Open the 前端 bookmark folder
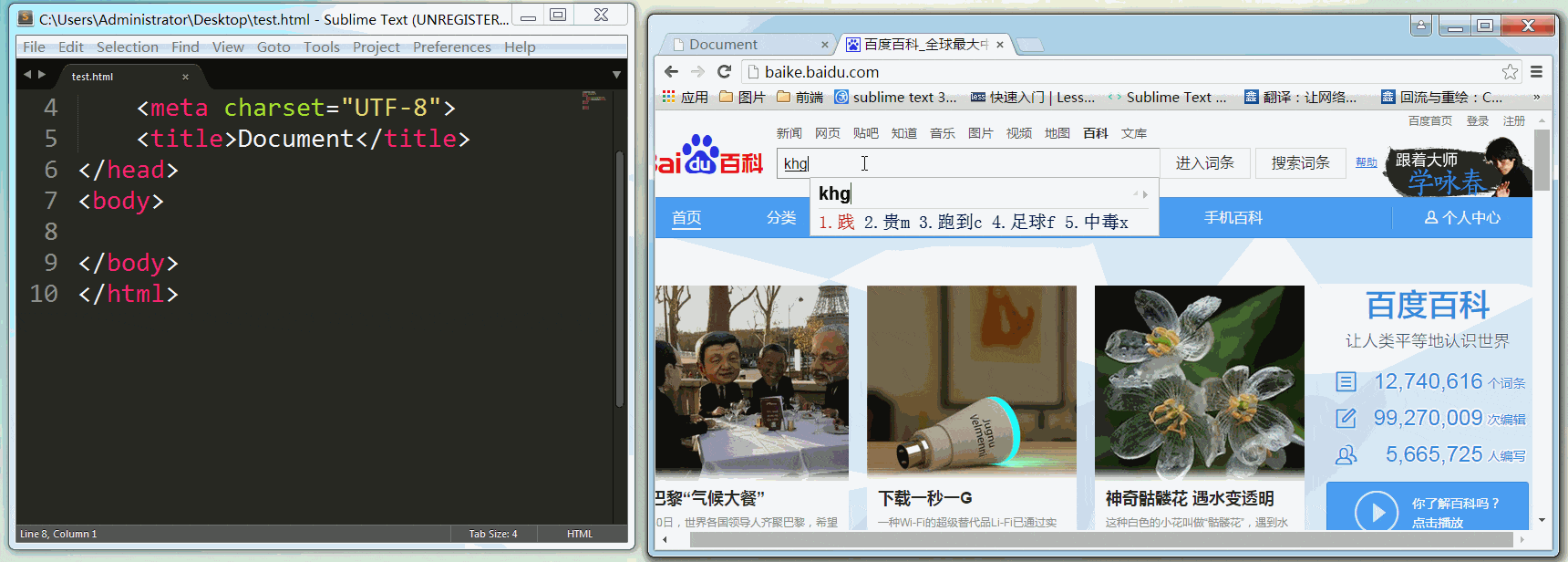Screen dimensions: 1568x562 click(799, 97)
